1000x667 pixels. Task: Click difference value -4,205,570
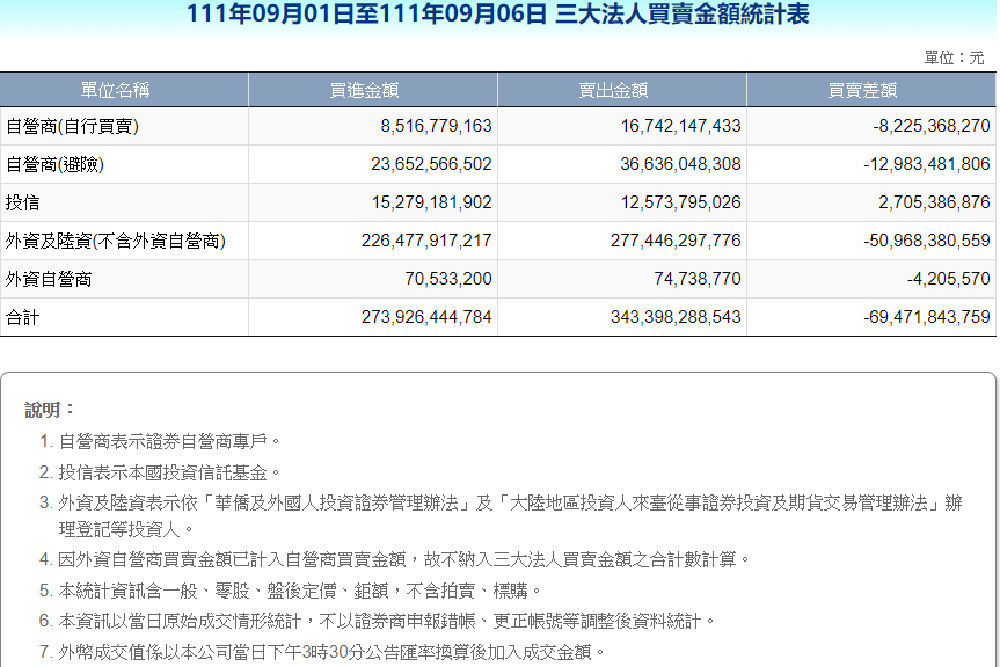tap(948, 279)
